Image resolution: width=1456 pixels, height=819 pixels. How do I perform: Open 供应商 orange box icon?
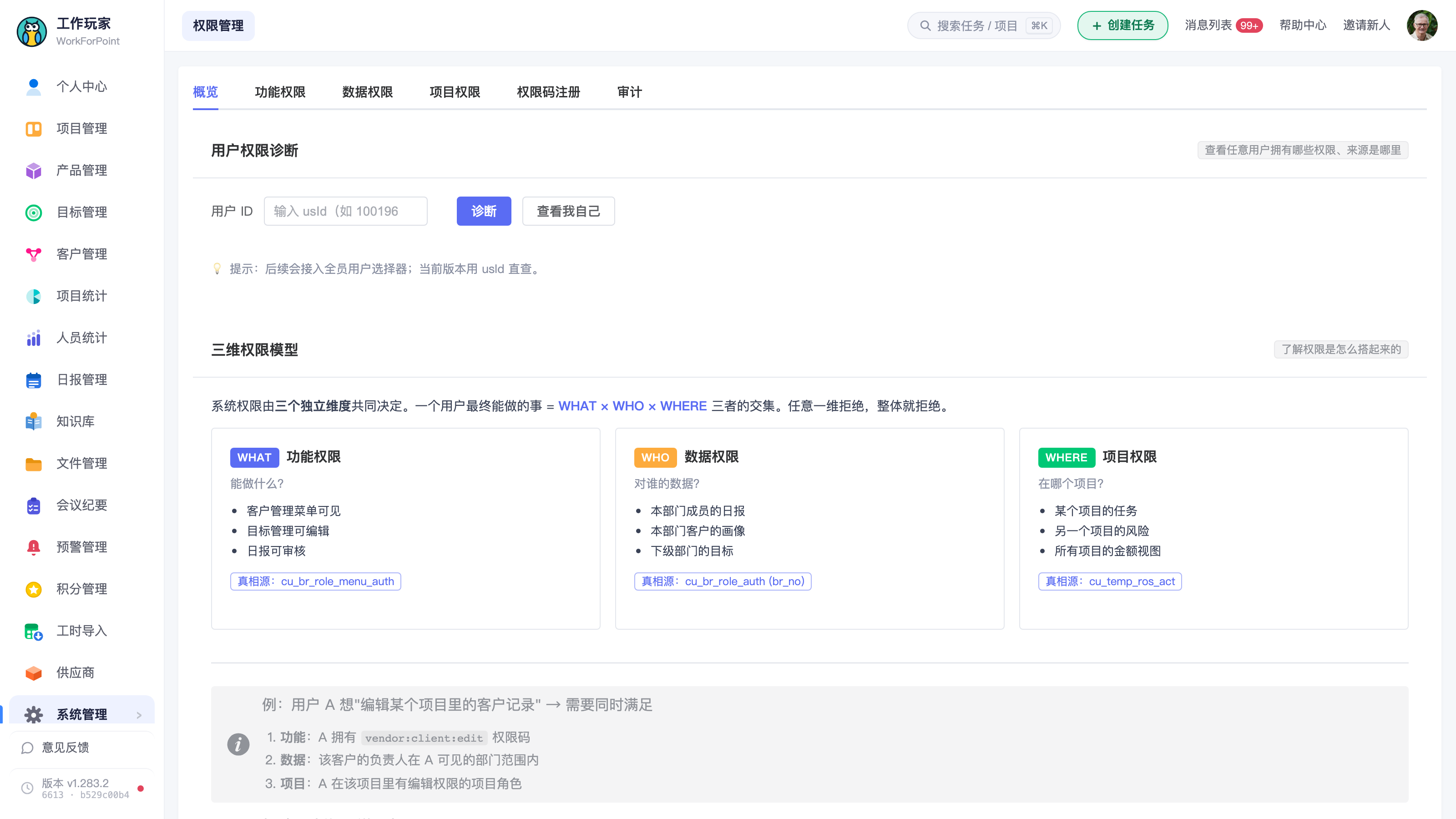[33, 672]
